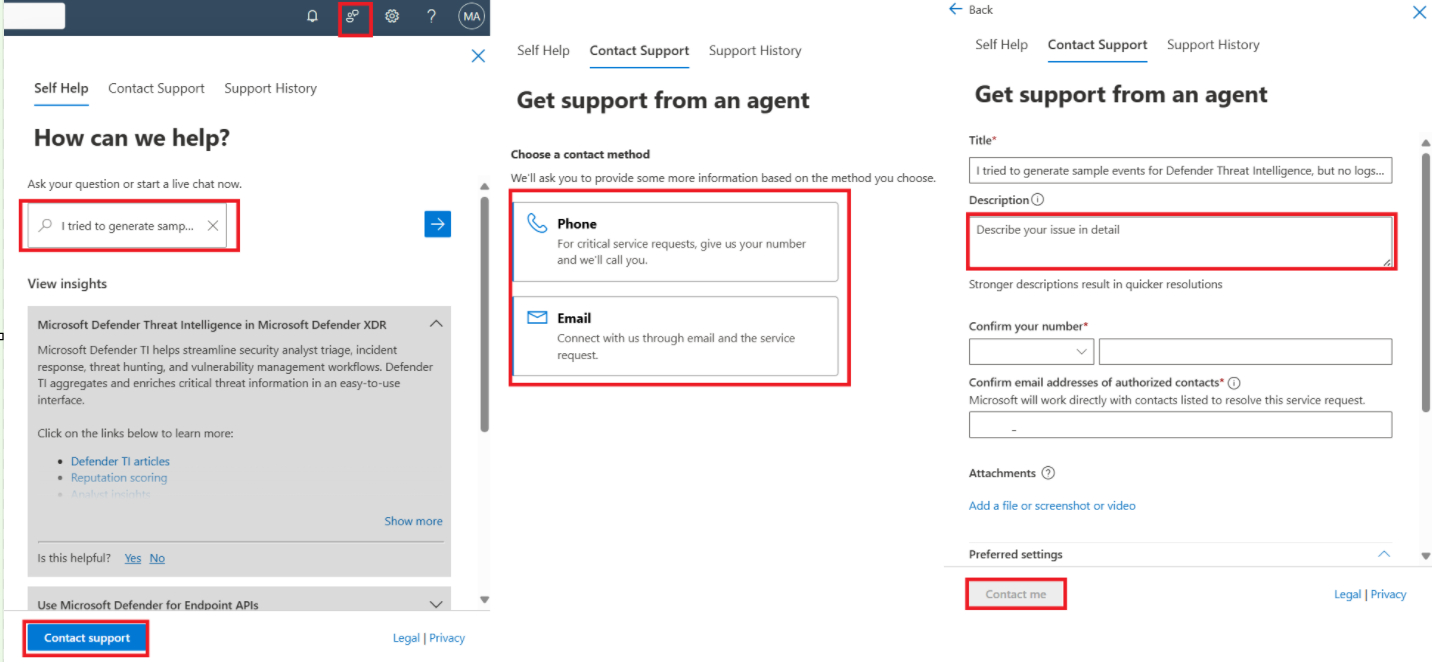Screen dimensions: 1432x662
Task: Click Show more in insight card
Action: (413, 521)
